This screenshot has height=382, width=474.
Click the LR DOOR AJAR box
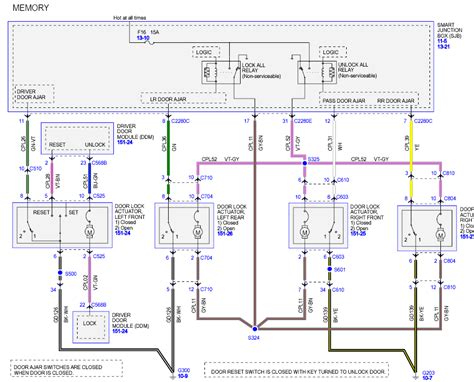183,98
